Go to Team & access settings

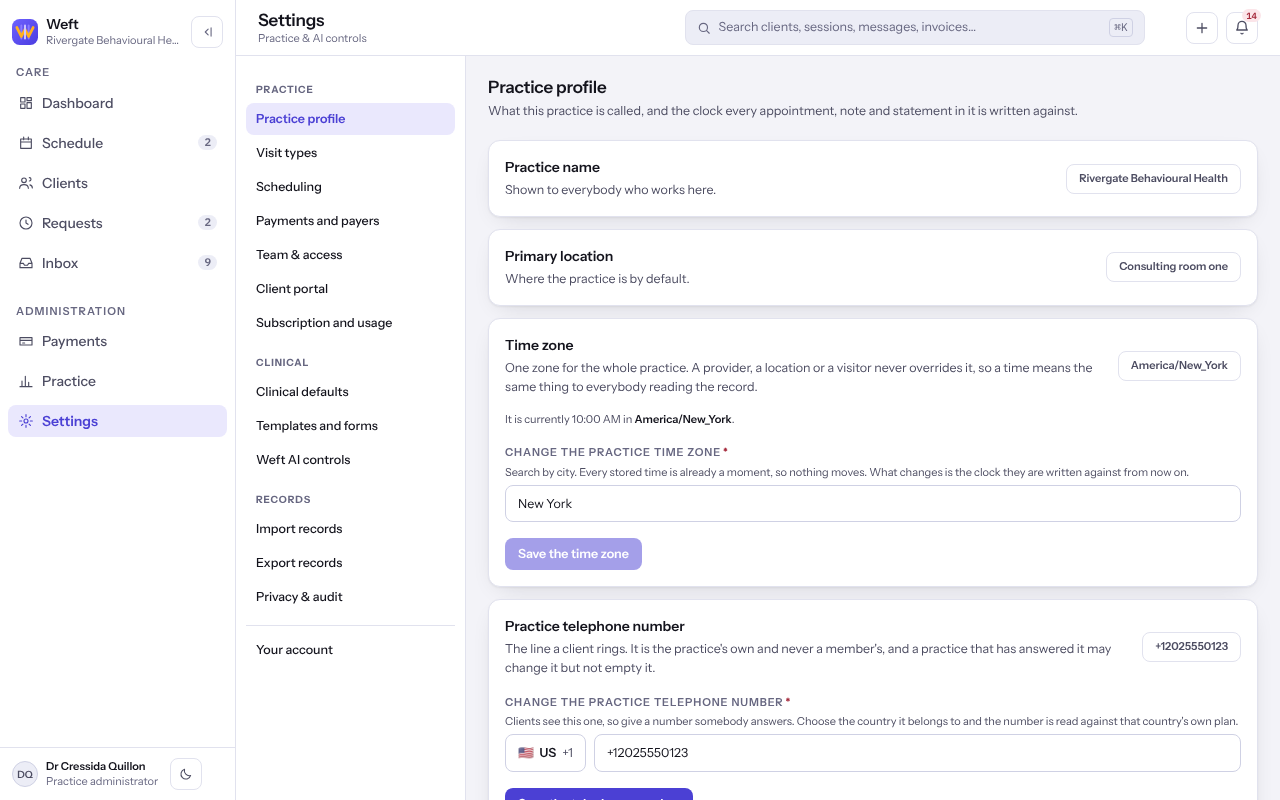(350, 255)
